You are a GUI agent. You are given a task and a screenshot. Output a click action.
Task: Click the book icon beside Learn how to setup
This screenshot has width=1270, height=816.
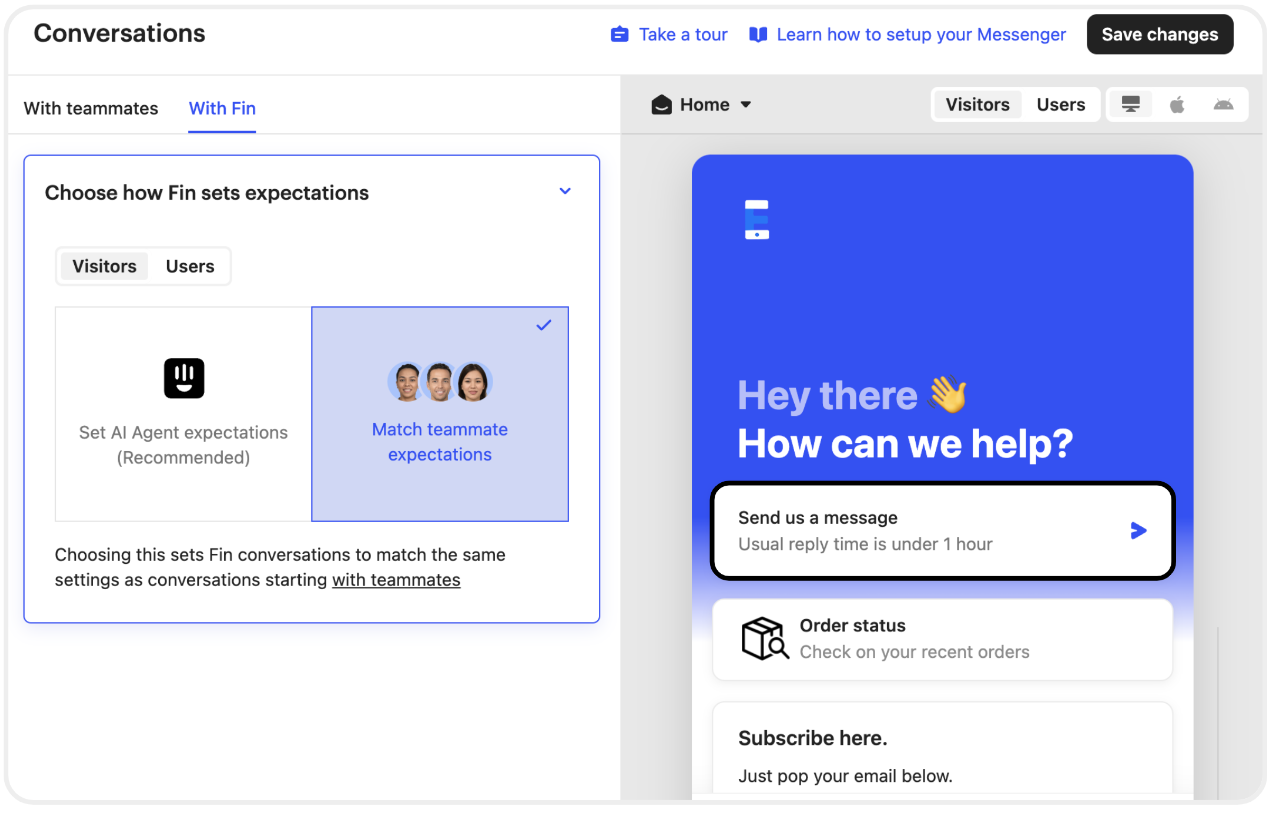pos(759,34)
